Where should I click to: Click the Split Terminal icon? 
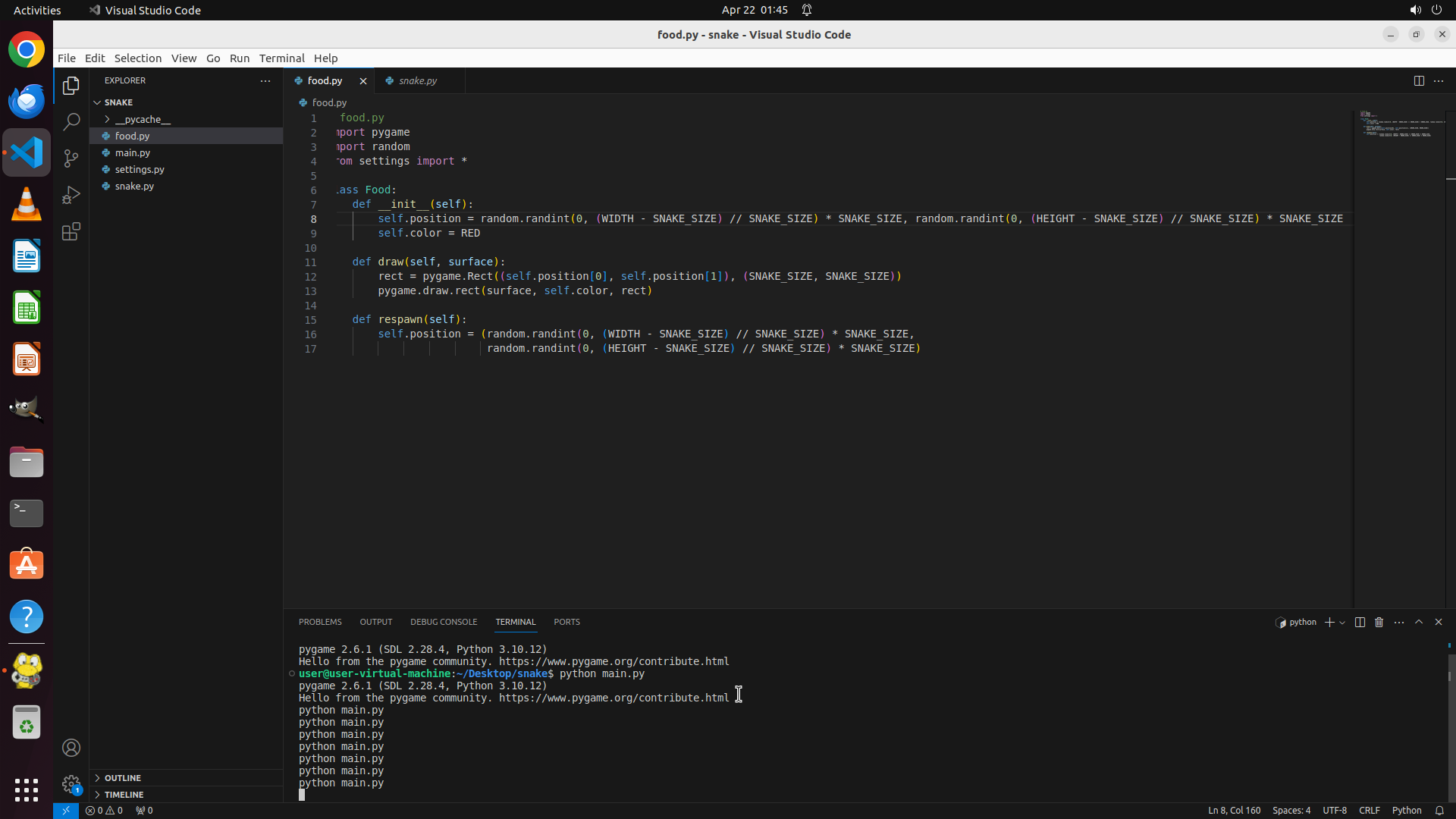pyautogui.click(x=1360, y=622)
